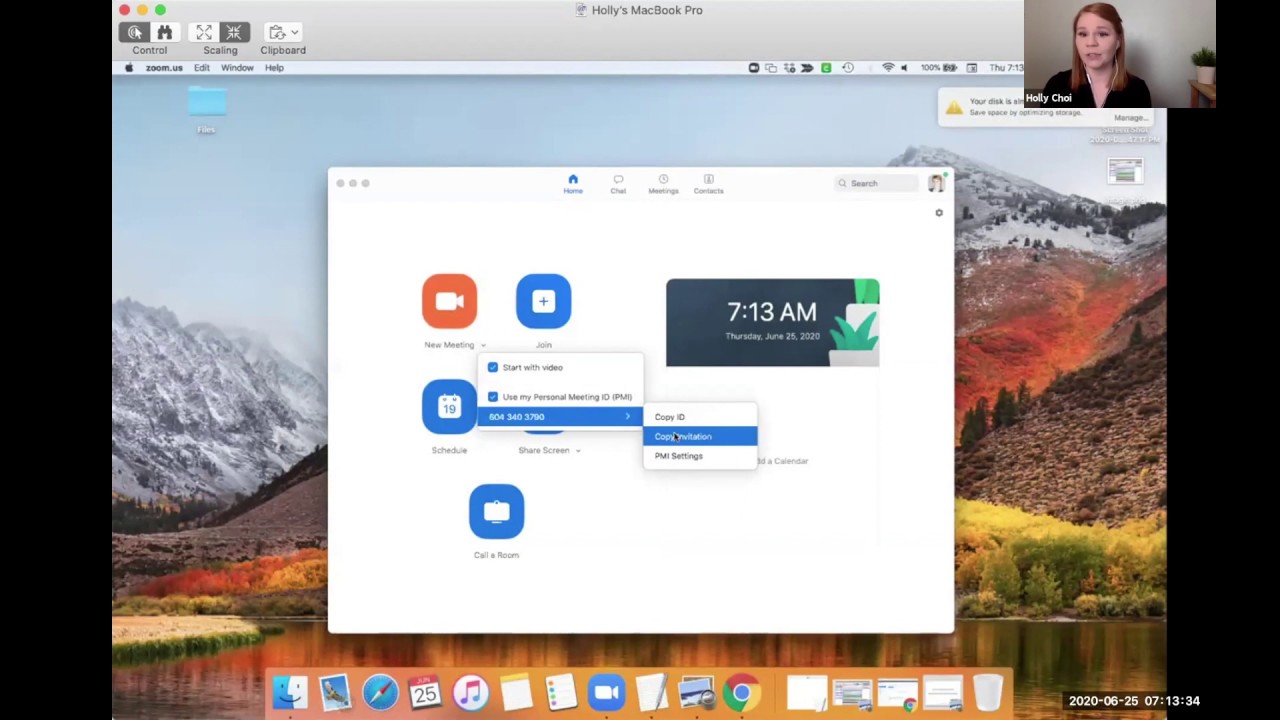Click Holly Choi webcam thumbnail
This screenshot has height=720, width=1280.
tap(1120, 54)
